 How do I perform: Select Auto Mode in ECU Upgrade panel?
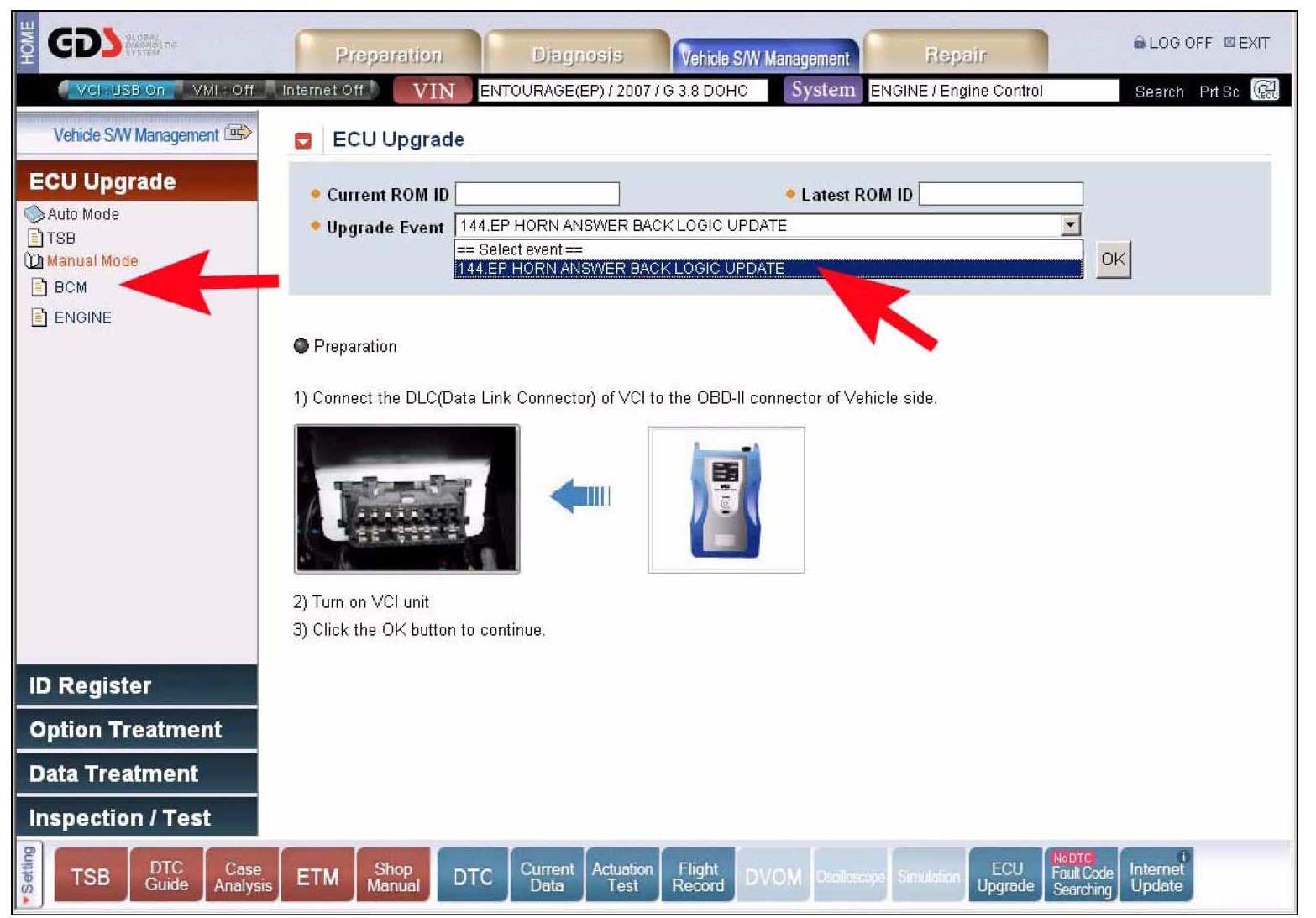(x=82, y=214)
